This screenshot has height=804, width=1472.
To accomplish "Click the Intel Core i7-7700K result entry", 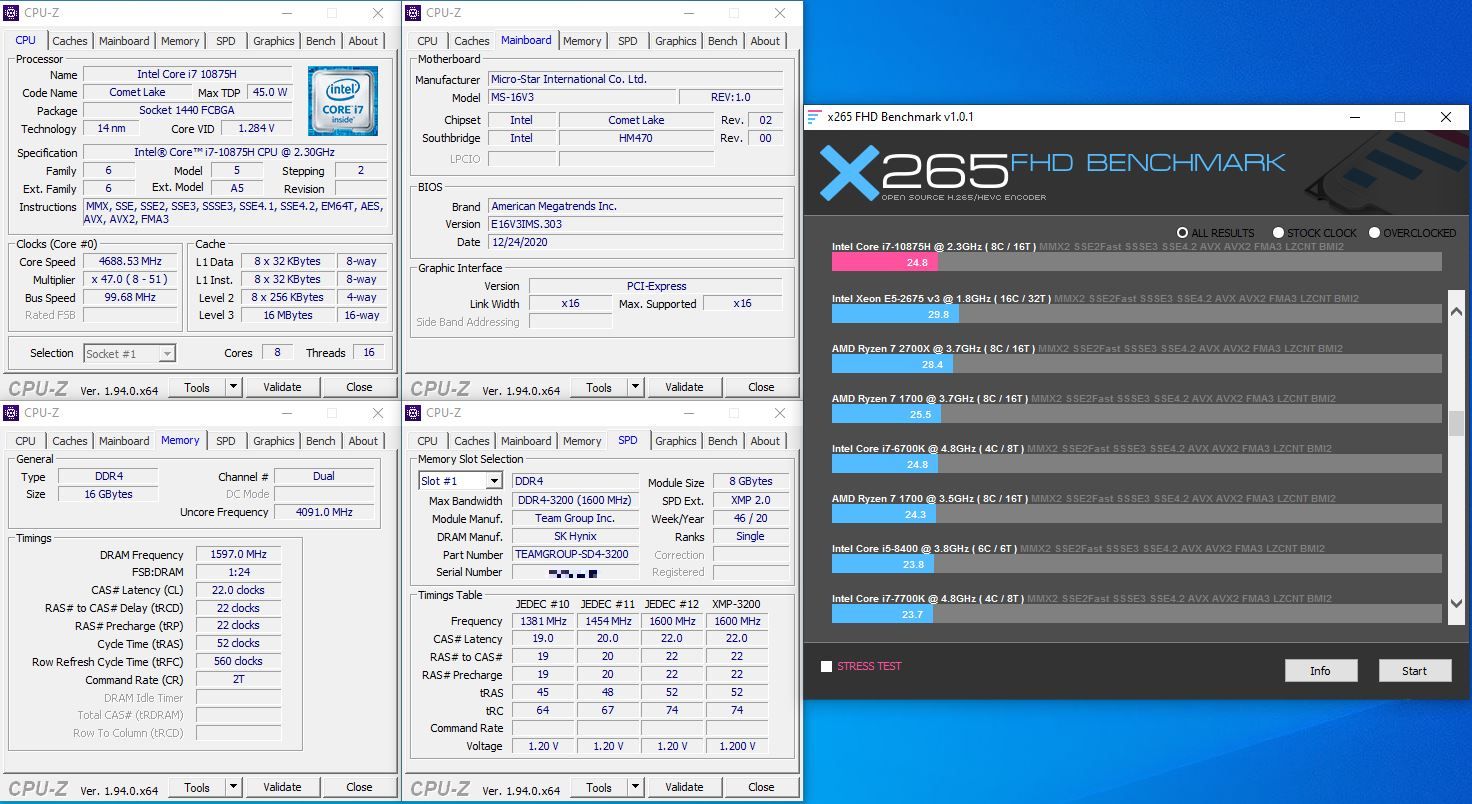I will coord(1136,607).
